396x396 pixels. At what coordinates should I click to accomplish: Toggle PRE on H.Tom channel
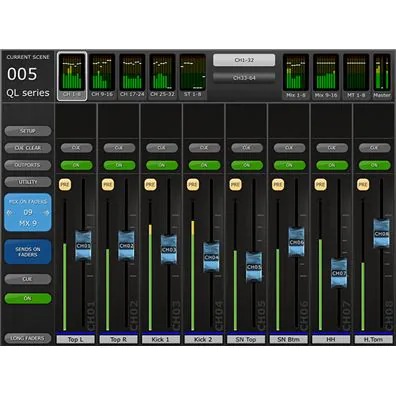(x=363, y=184)
